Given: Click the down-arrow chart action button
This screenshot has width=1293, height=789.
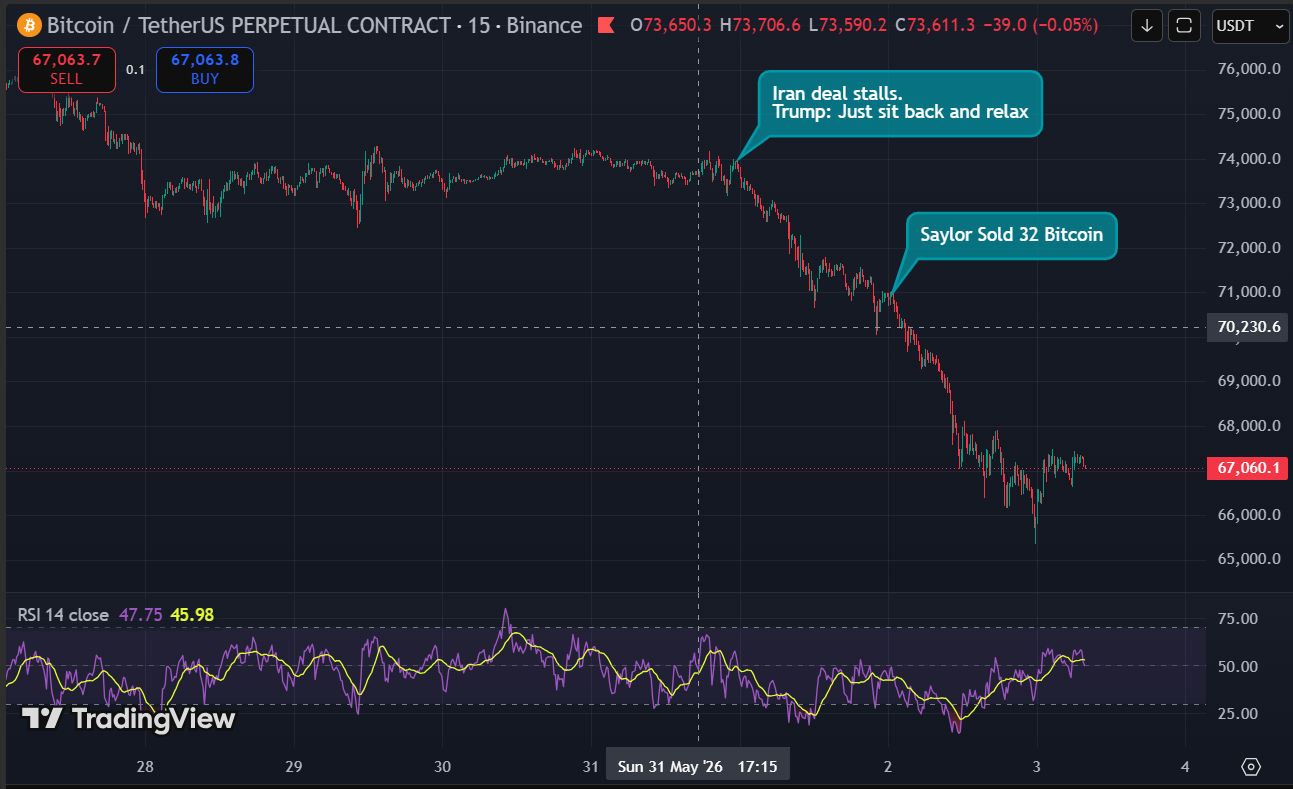Looking at the screenshot, I should click(1147, 25).
